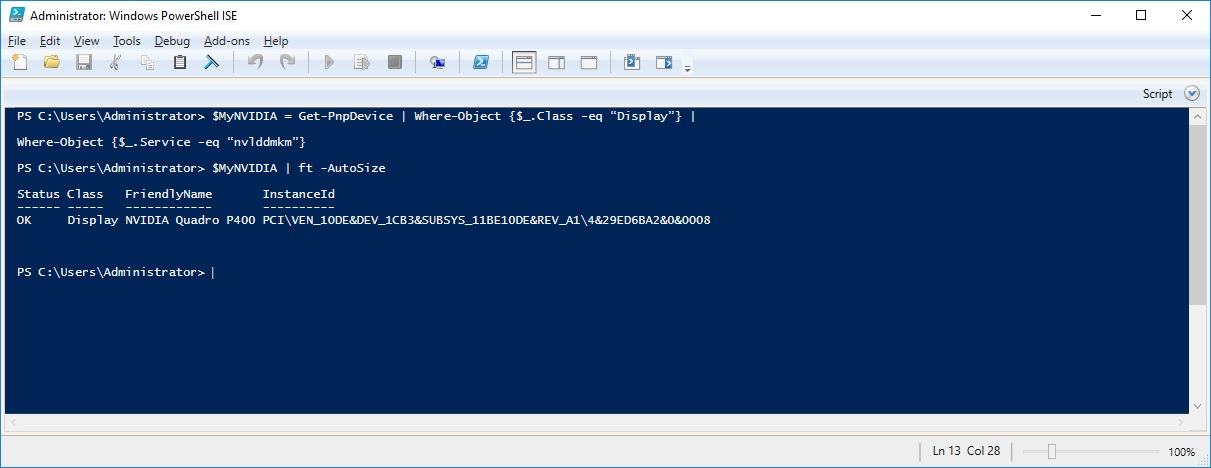Click the FriendlyName column header
1211x468 pixels.
coord(168,194)
